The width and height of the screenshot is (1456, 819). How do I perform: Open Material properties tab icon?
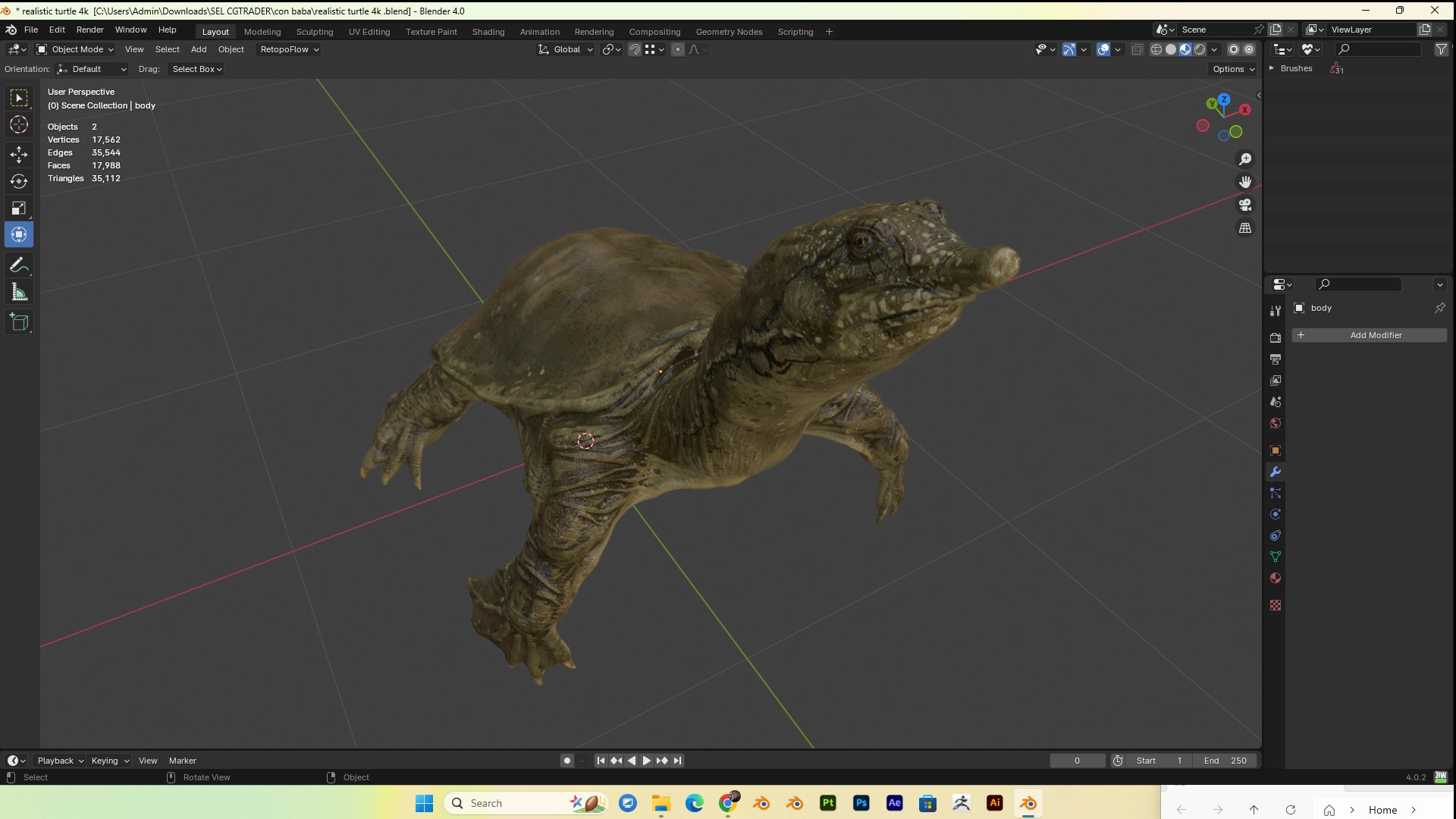click(x=1276, y=578)
